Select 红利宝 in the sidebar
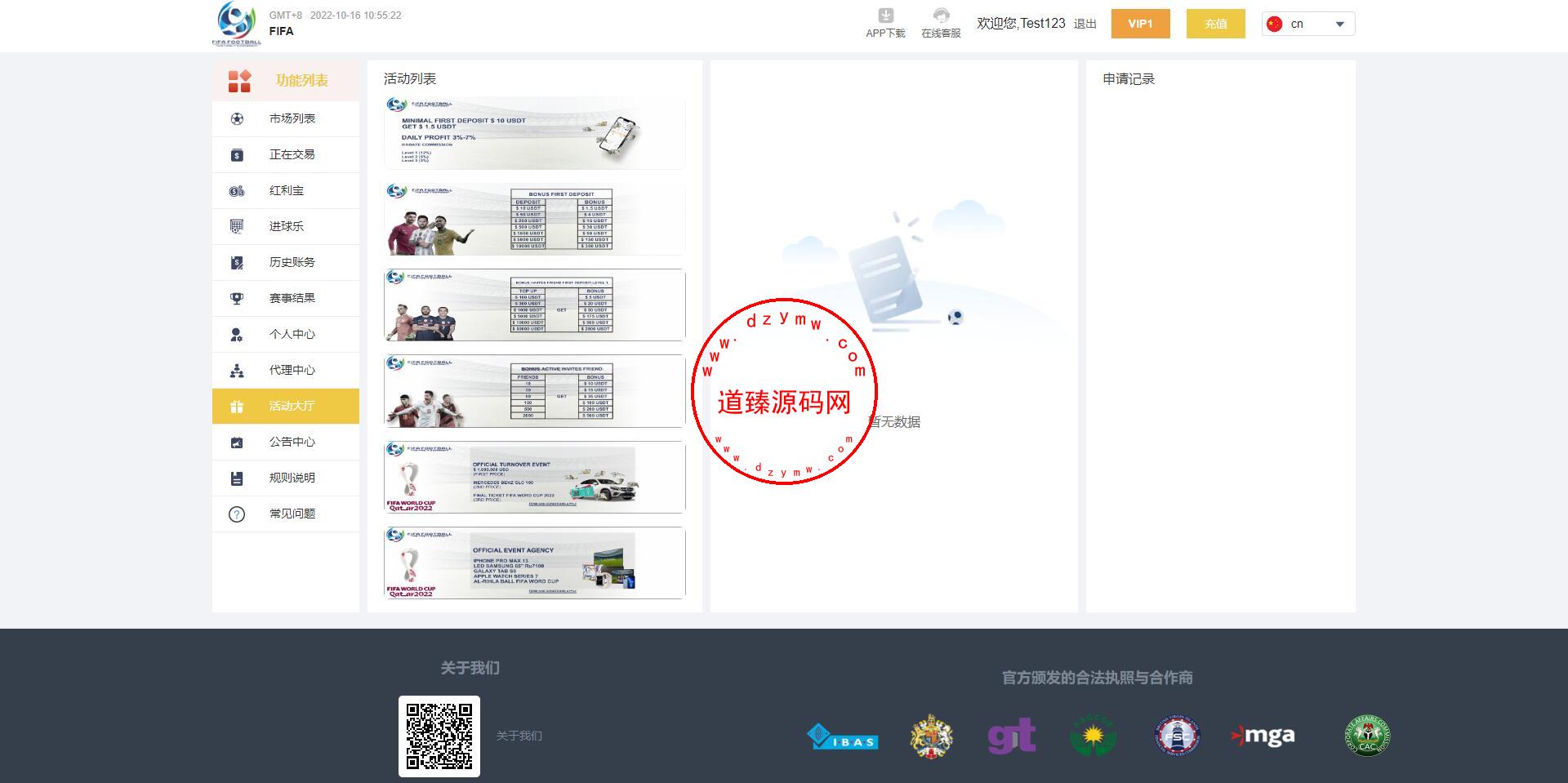The width and height of the screenshot is (1568, 783). coord(286,190)
